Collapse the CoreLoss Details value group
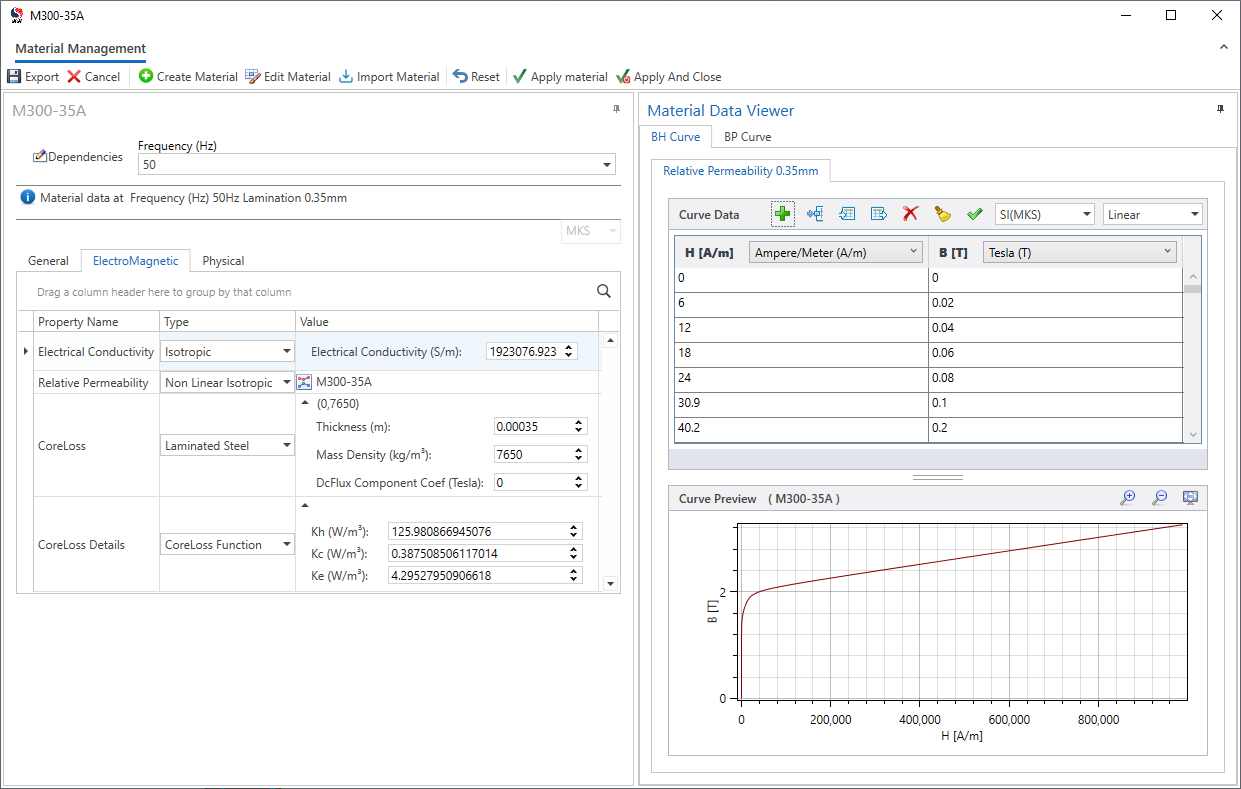The image size is (1241, 789). pyautogui.click(x=305, y=505)
